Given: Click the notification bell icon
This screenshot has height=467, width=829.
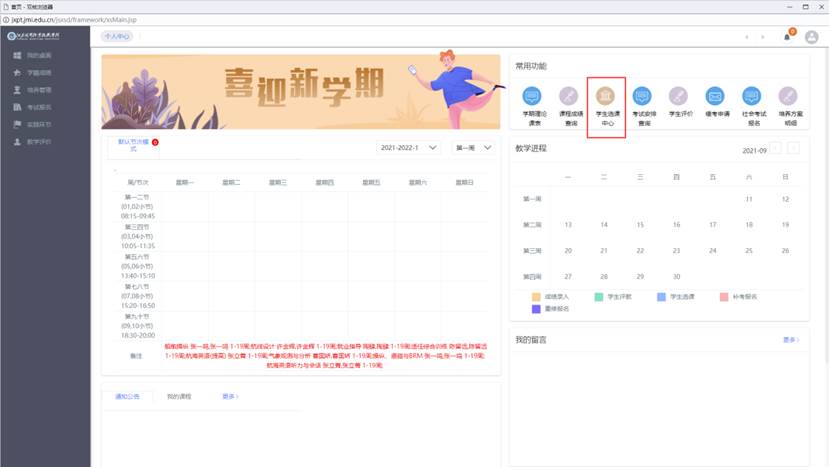Looking at the screenshot, I should (787, 37).
